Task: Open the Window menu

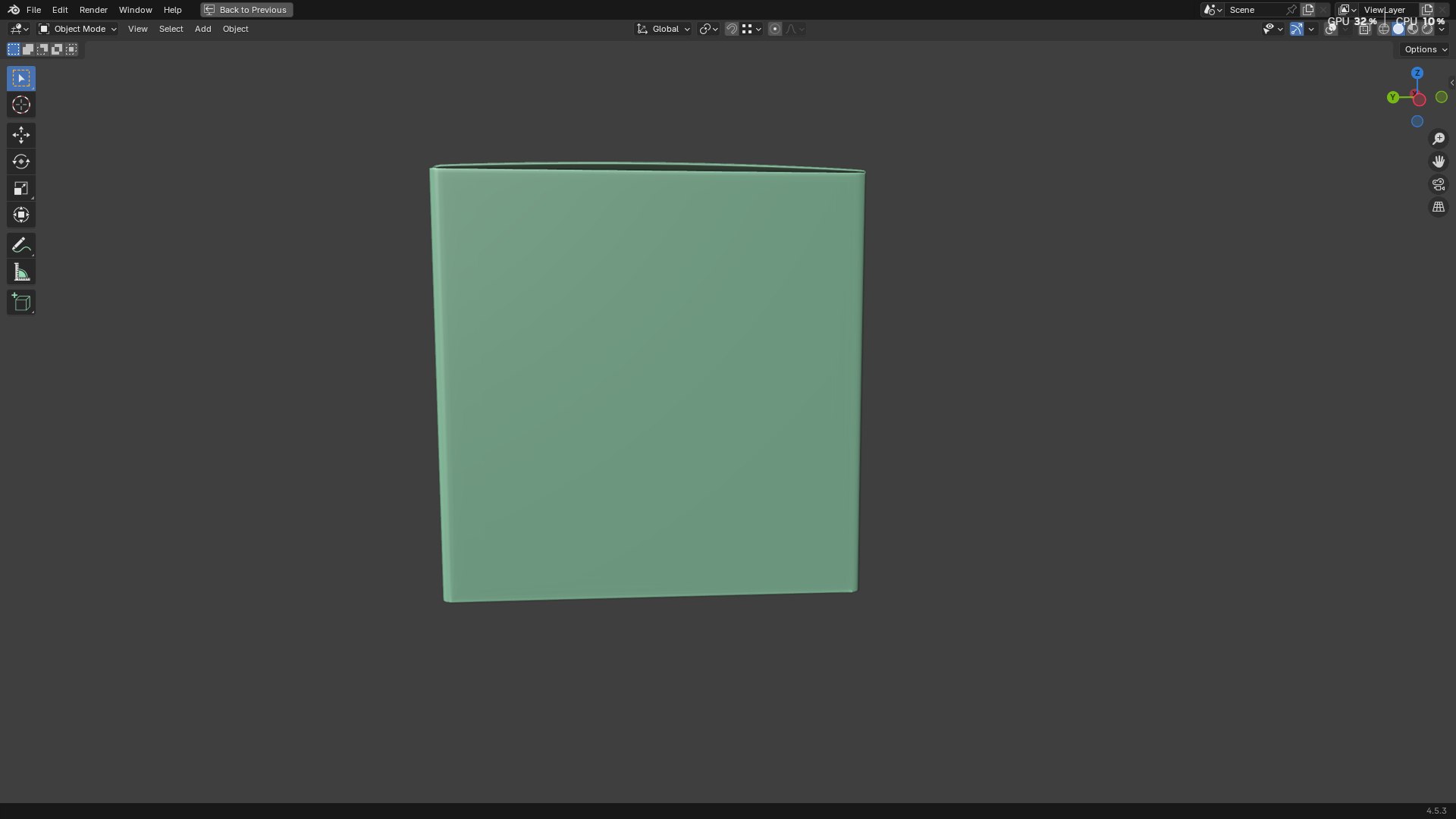Action: point(136,10)
